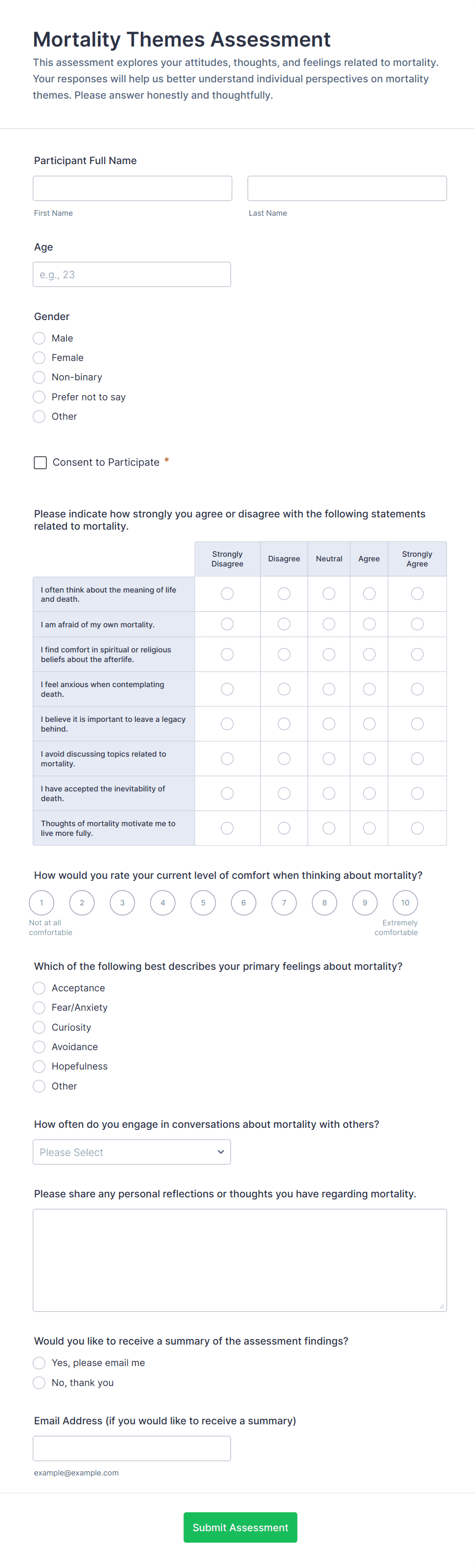Click the Email Address input field
Image resolution: width=475 pixels, height=1568 pixels.
point(131,1449)
